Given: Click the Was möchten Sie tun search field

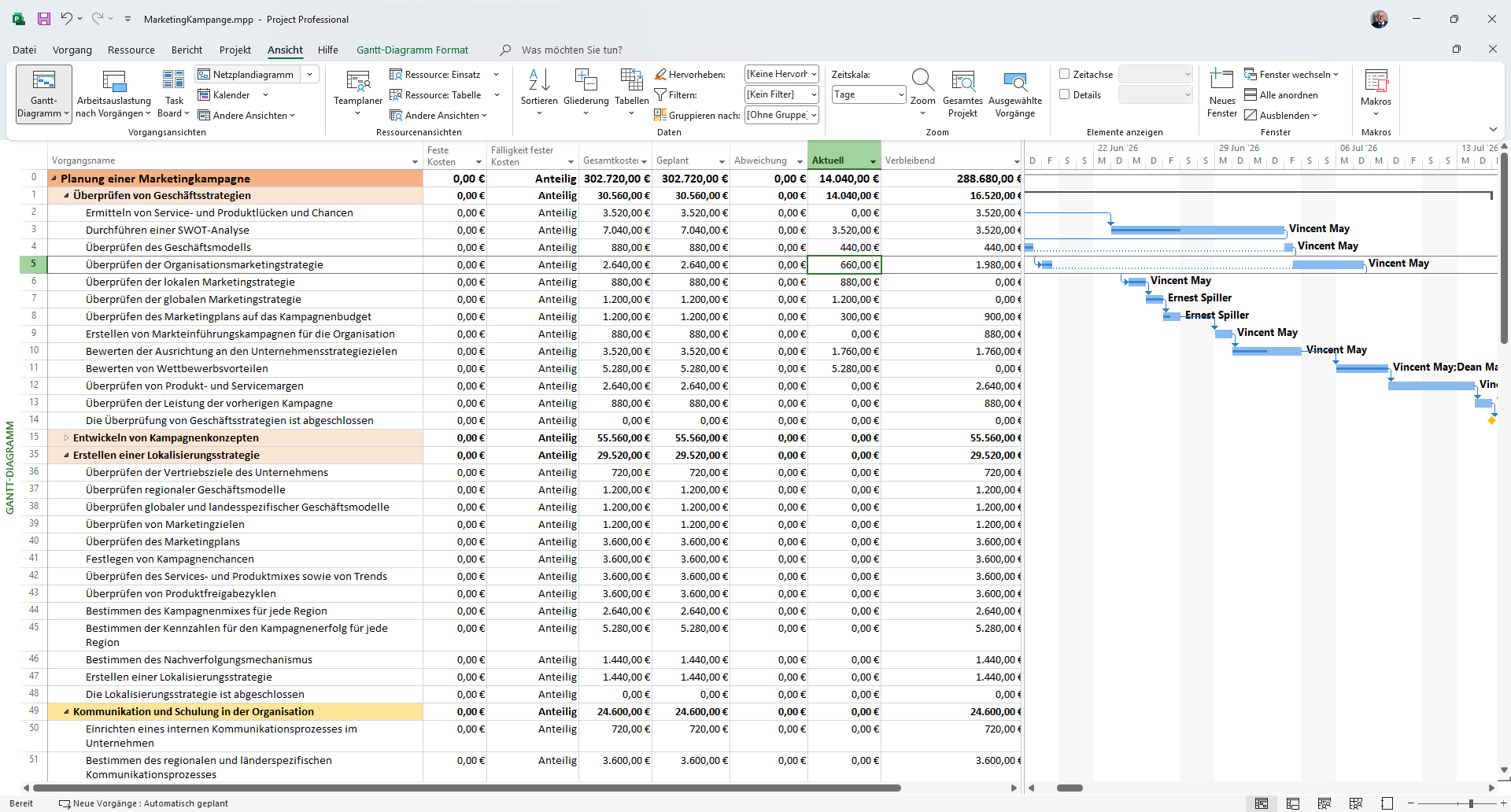Looking at the screenshot, I should click(x=572, y=50).
